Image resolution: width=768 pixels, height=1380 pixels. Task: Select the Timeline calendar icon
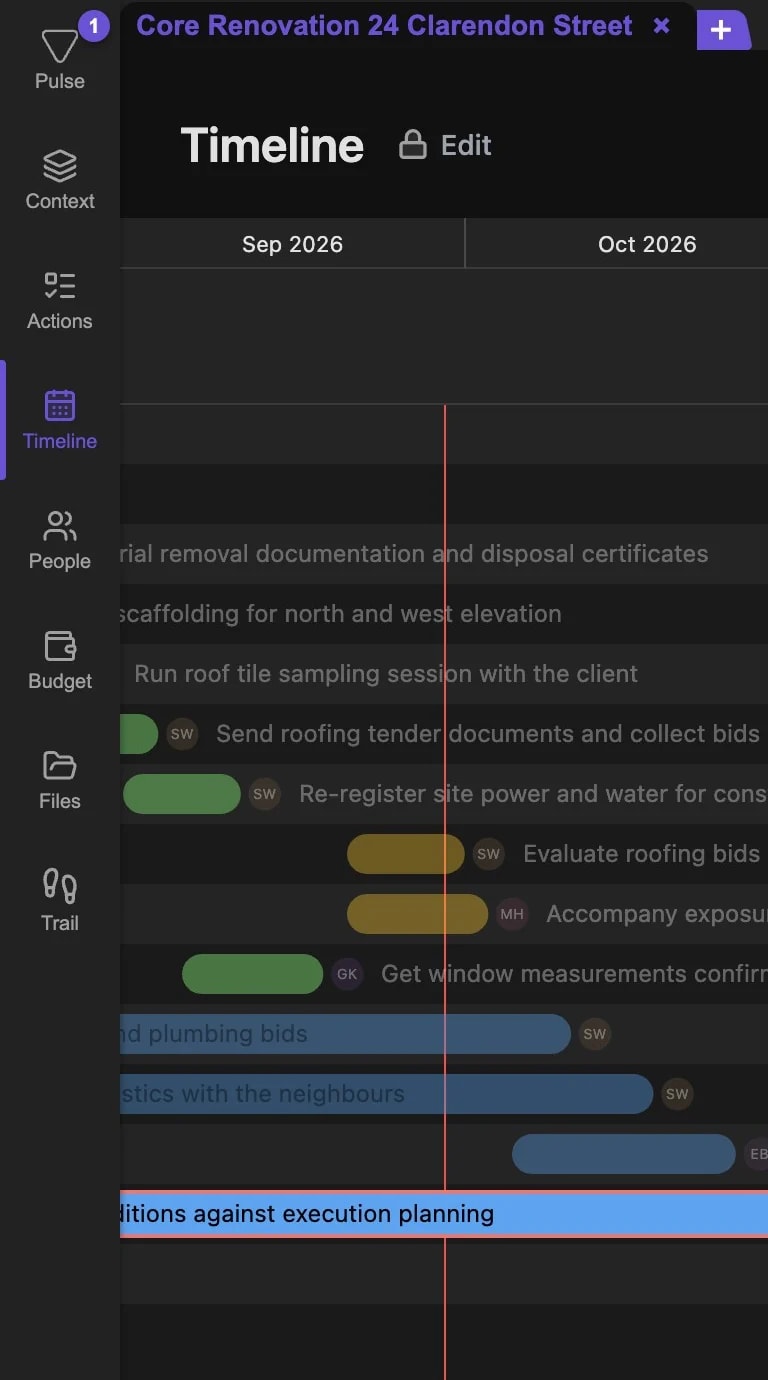pyautogui.click(x=60, y=405)
